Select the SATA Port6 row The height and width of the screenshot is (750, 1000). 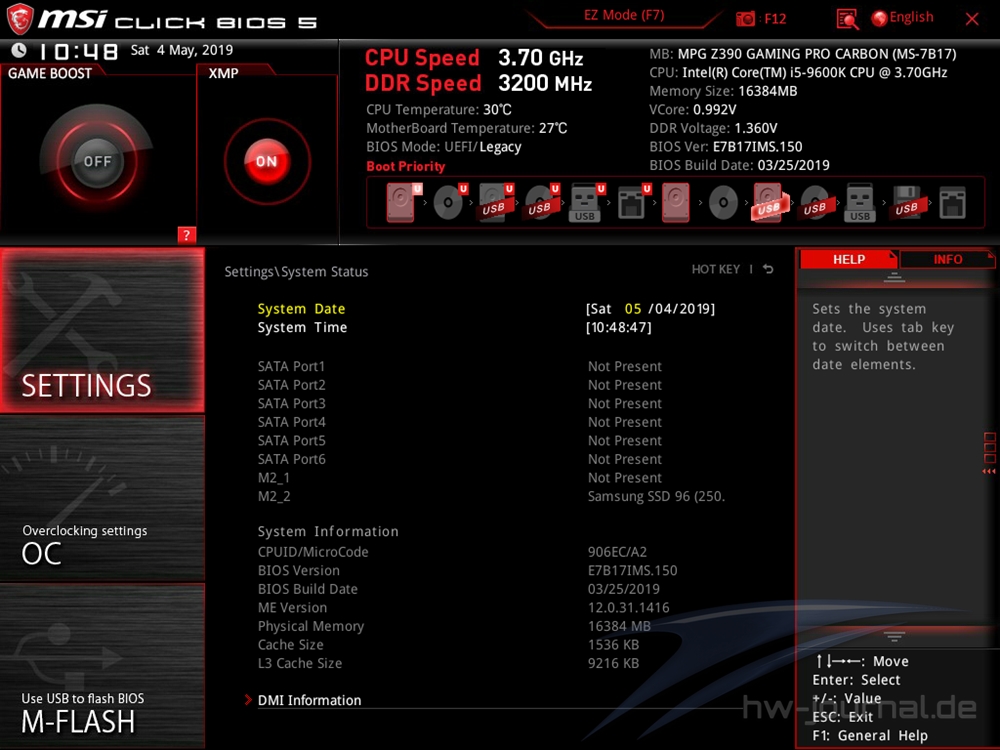[460, 459]
